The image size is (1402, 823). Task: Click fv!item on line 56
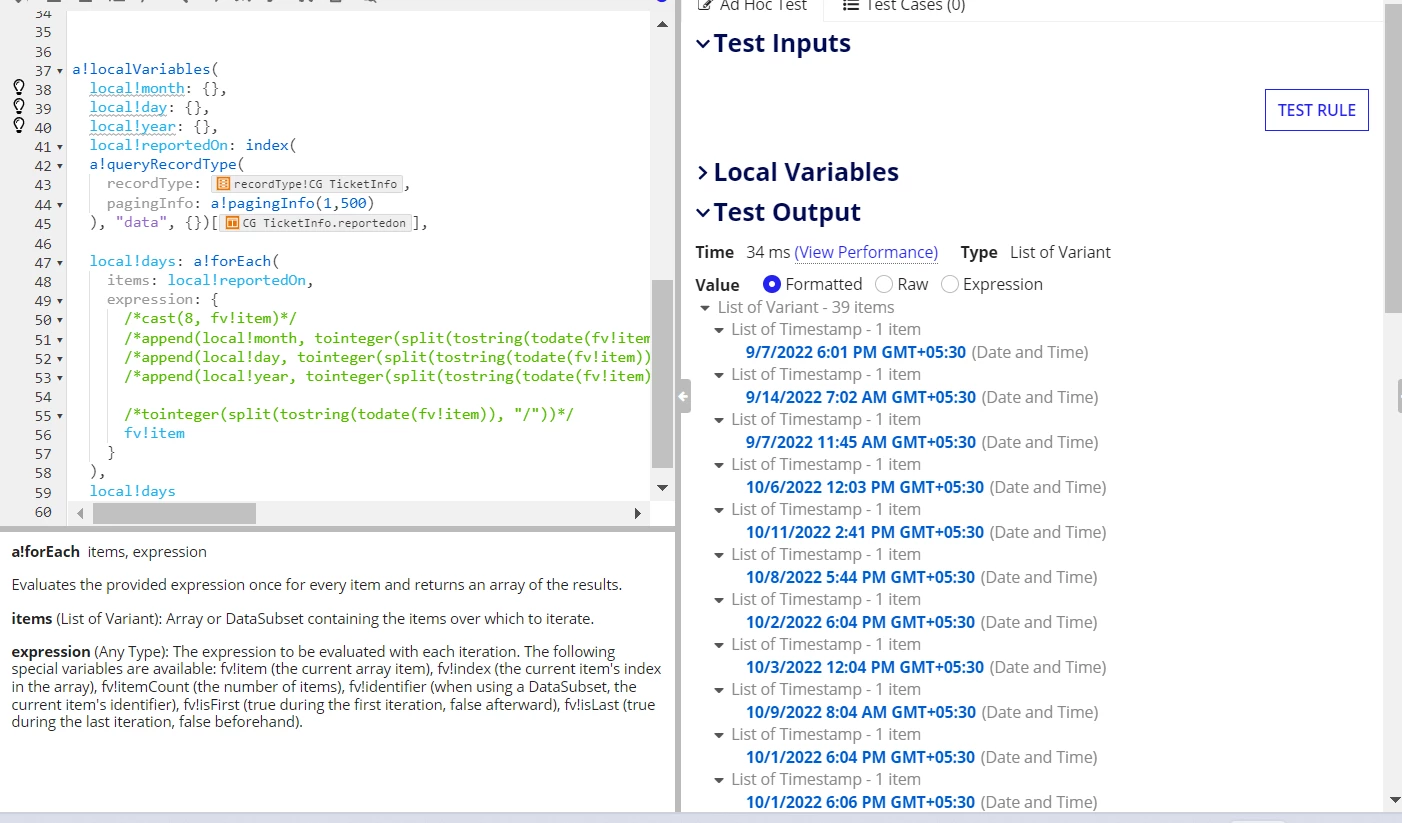(154, 434)
